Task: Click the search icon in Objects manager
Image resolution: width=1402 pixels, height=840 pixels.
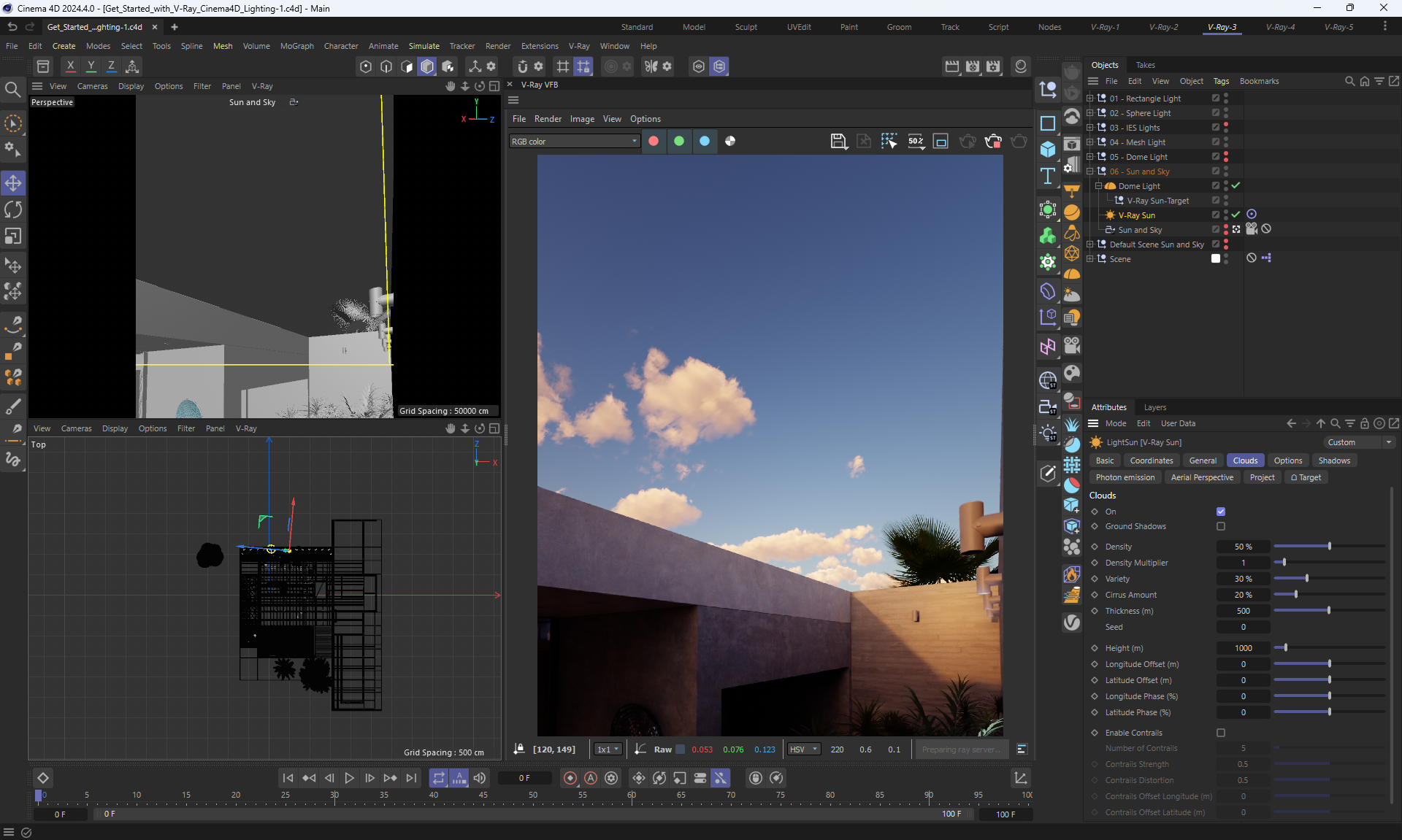Action: 1349,81
